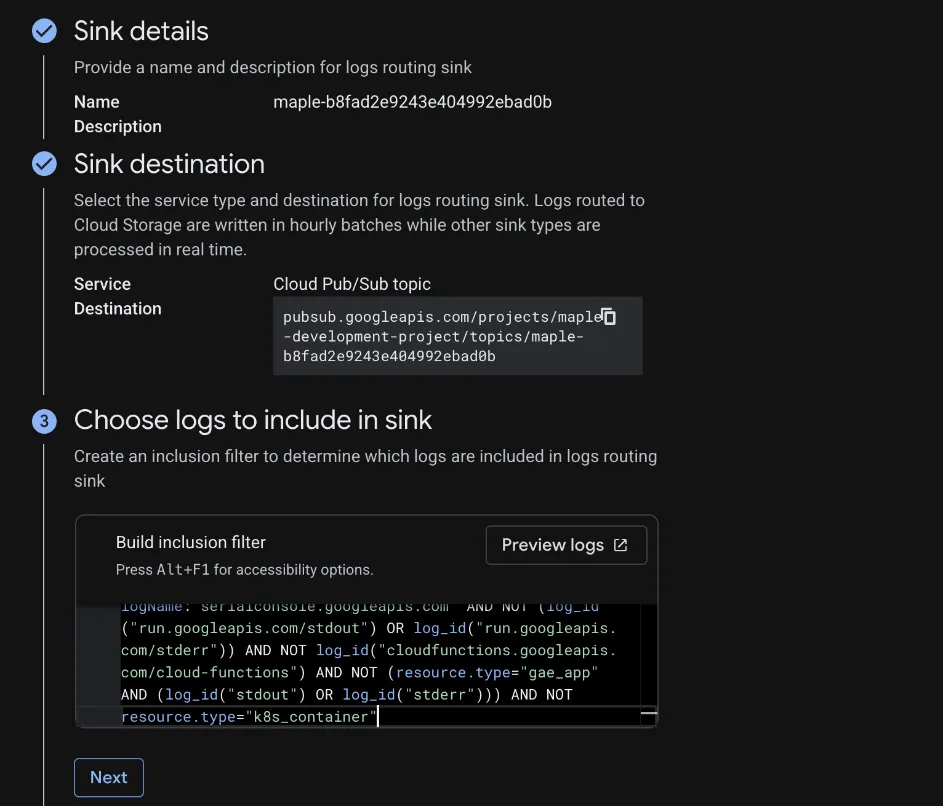
Task: Click the Sink details completed checkmark icon
Action: (x=45, y=31)
